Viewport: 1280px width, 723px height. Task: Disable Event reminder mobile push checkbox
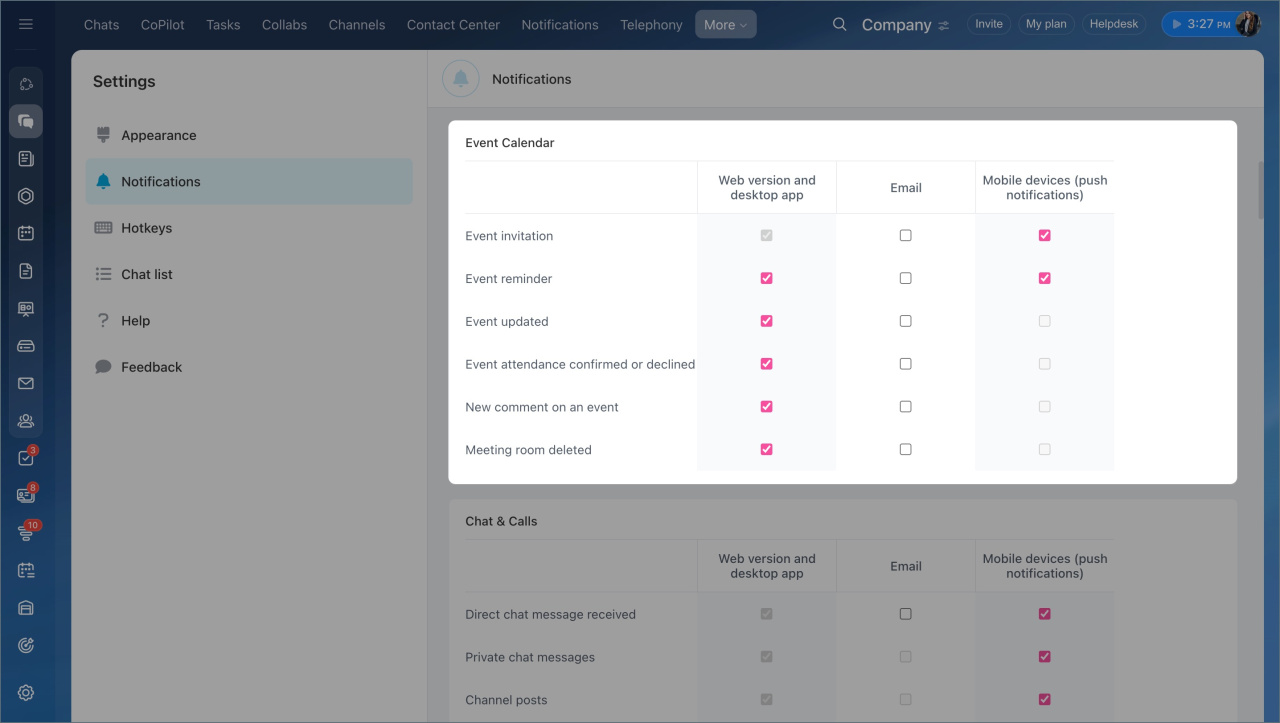click(1044, 278)
